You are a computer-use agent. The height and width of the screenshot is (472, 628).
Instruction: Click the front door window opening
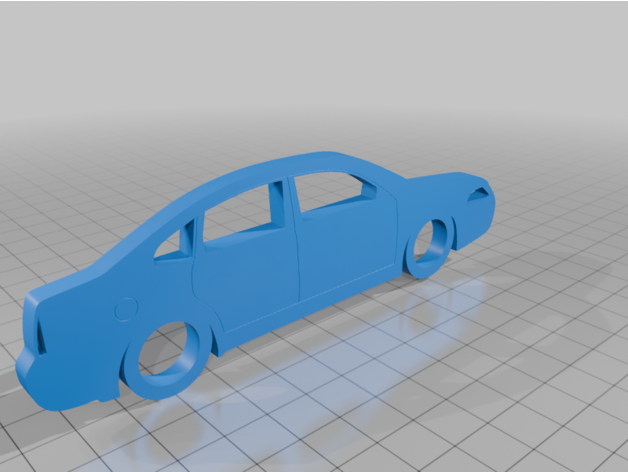point(328,192)
